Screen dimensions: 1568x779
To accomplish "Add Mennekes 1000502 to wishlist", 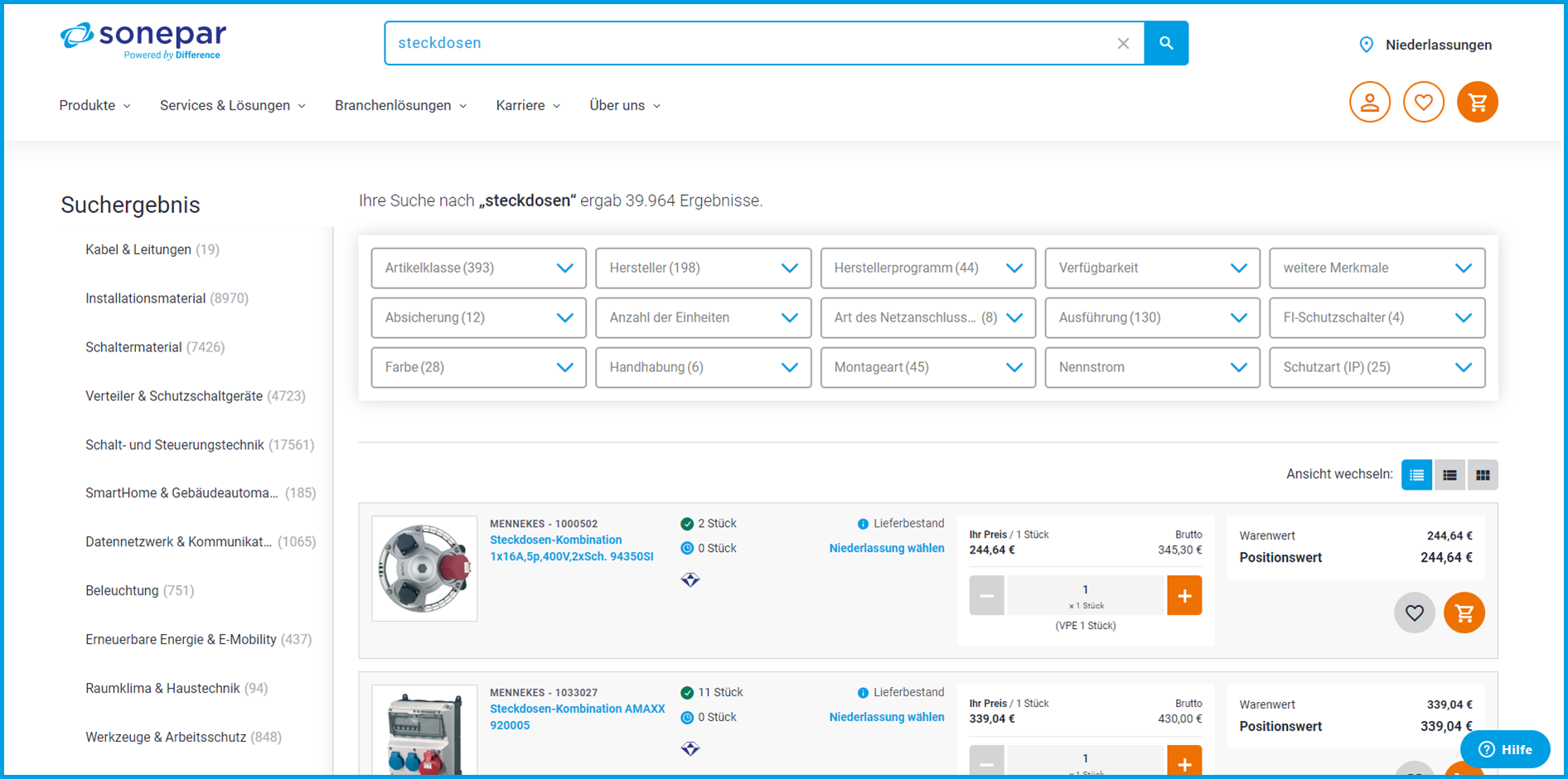I will point(1415,612).
